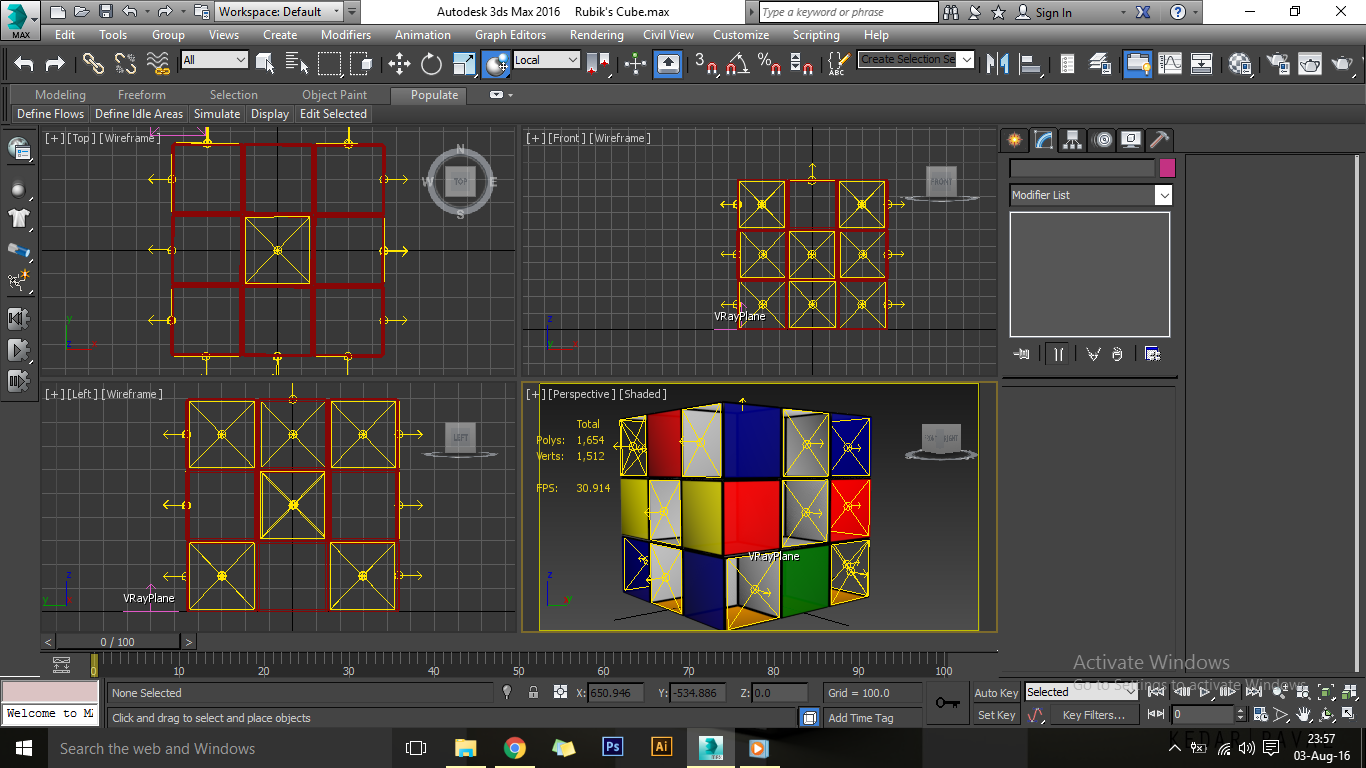Open the Workspace: Default dropdown
This screenshot has width=1366, height=768.
[x=279, y=12]
